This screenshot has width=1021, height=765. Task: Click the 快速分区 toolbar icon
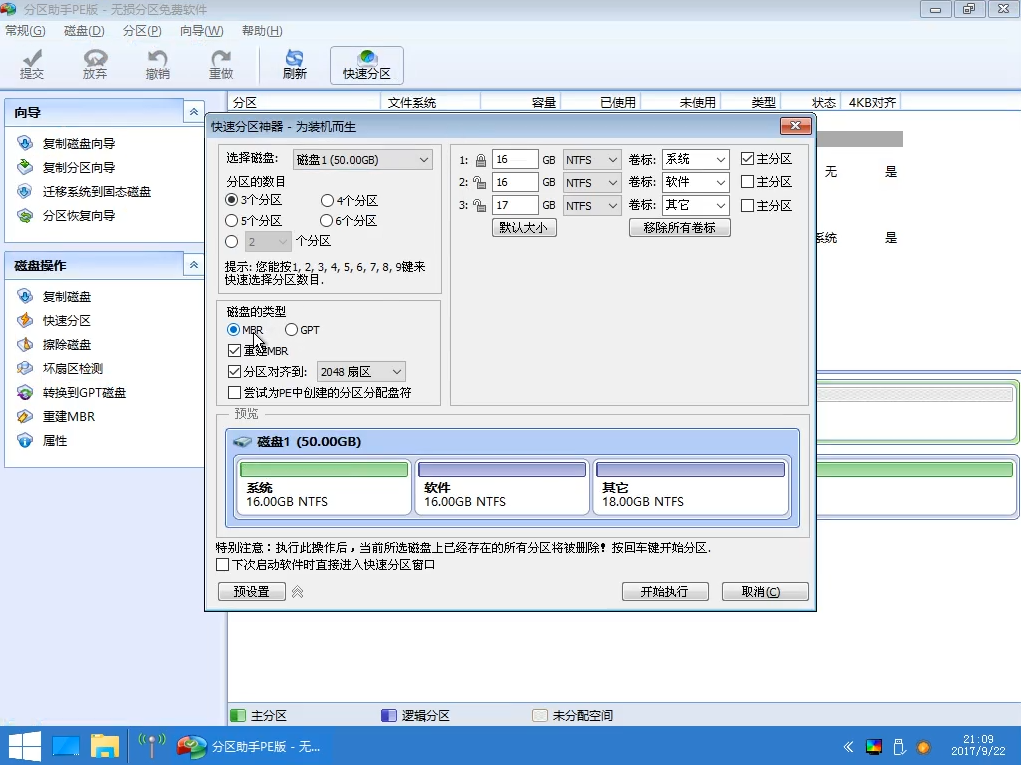[367, 65]
